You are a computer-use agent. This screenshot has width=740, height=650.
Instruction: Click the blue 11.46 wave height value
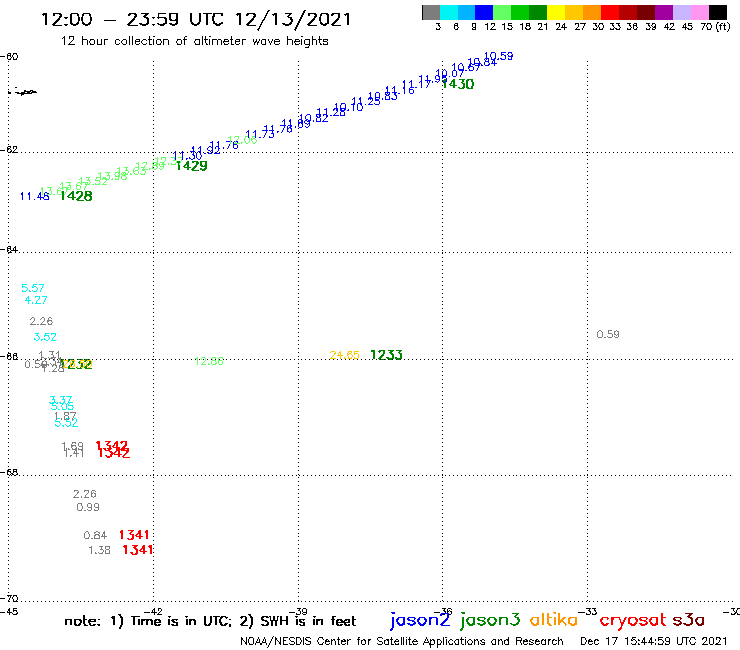click(x=34, y=196)
